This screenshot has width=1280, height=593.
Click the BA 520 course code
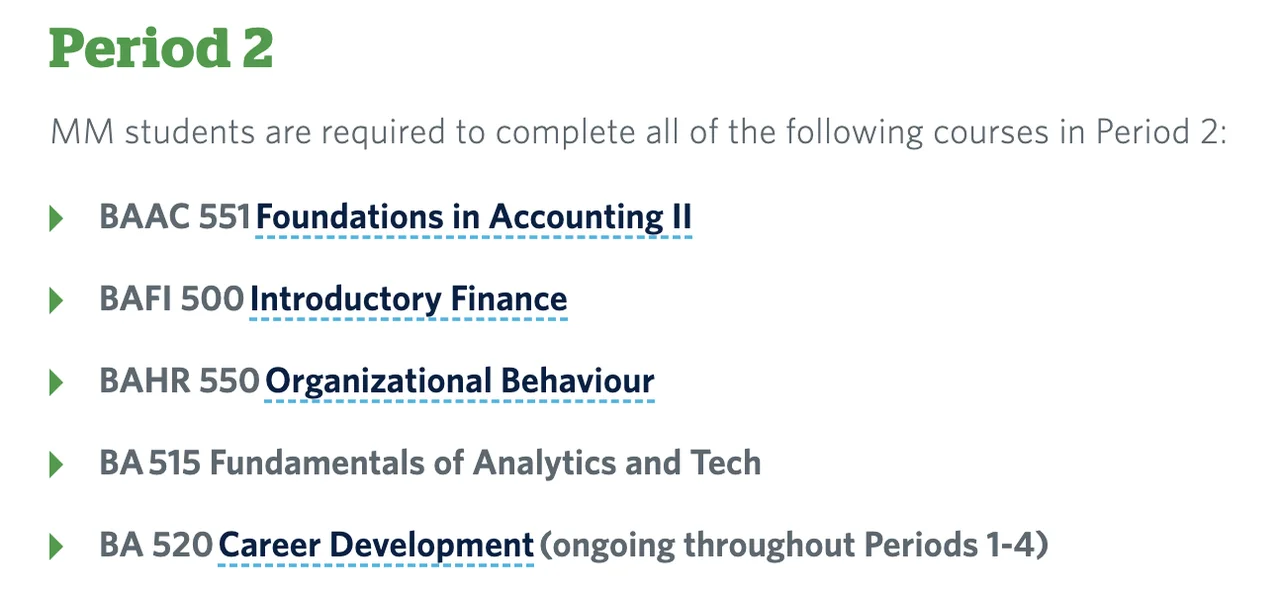click(156, 545)
